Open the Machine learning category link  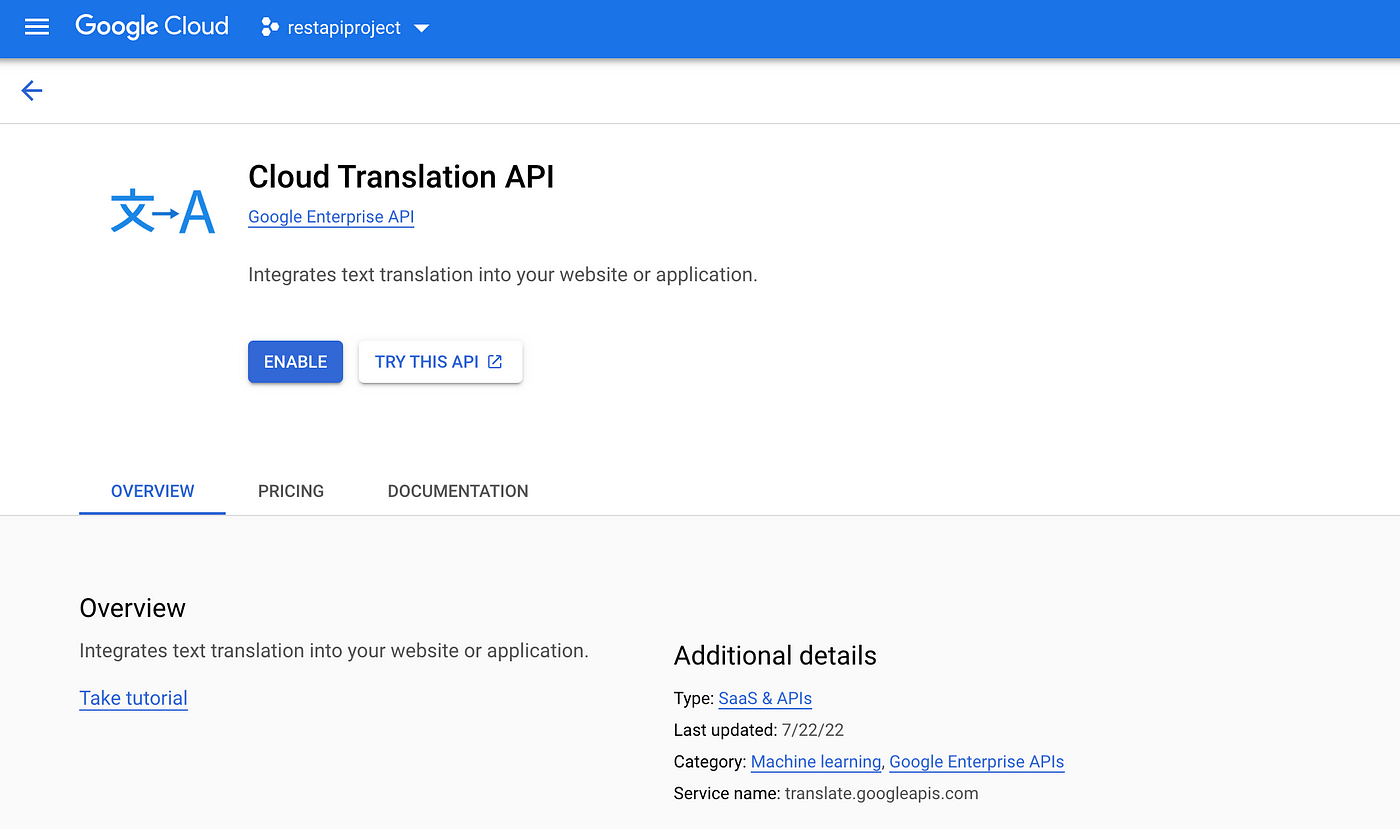click(816, 762)
